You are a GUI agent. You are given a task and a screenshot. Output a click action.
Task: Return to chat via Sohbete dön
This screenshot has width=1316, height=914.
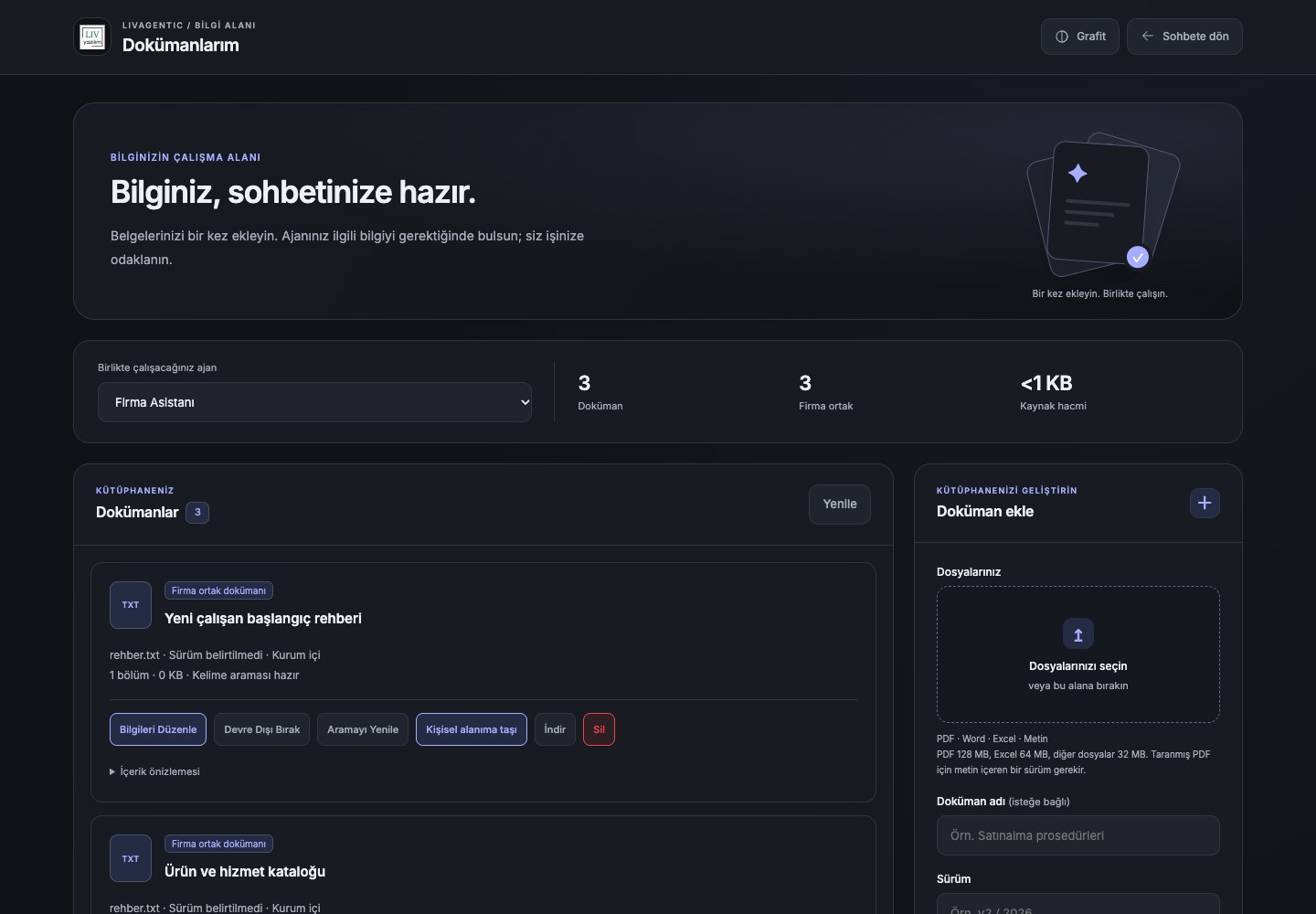pos(1184,37)
